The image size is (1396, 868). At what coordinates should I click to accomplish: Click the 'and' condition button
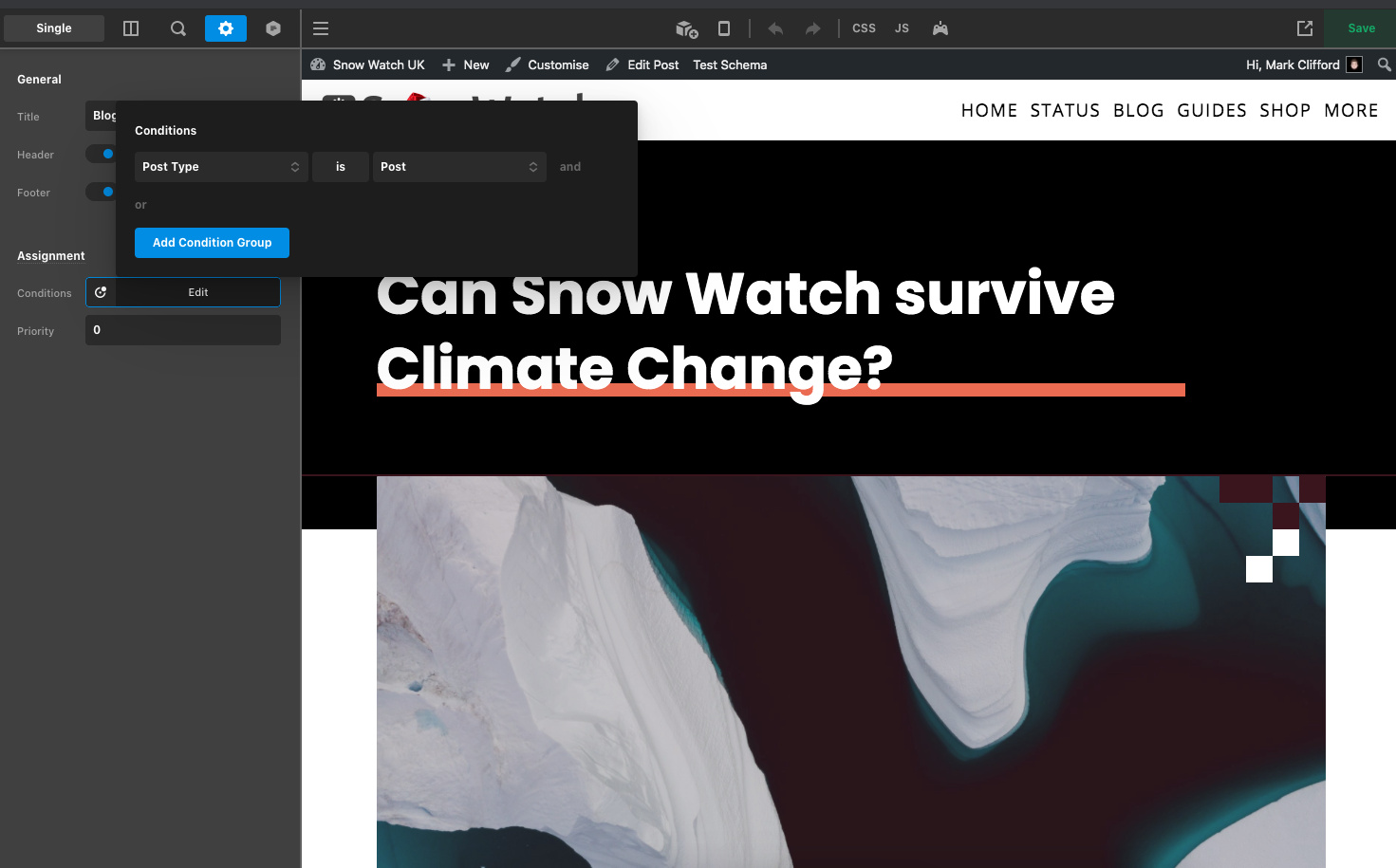[x=570, y=167]
